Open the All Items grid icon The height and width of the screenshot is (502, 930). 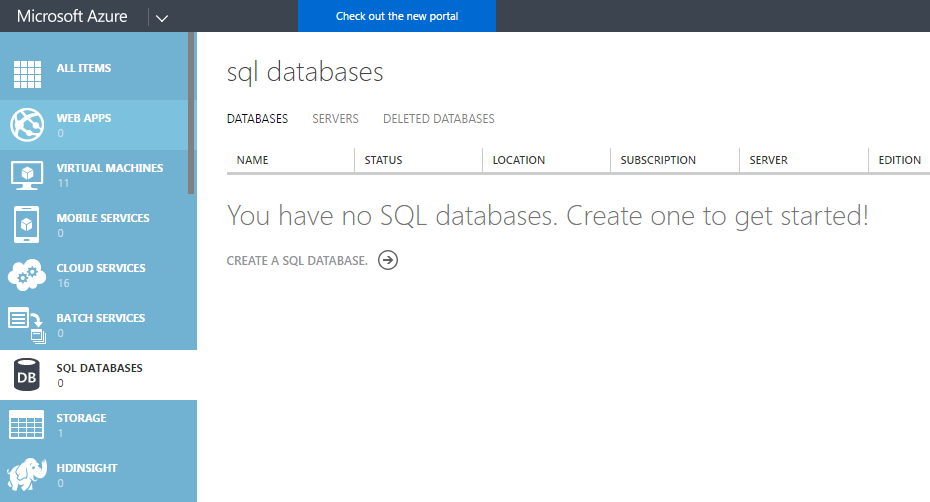[x=27, y=74]
